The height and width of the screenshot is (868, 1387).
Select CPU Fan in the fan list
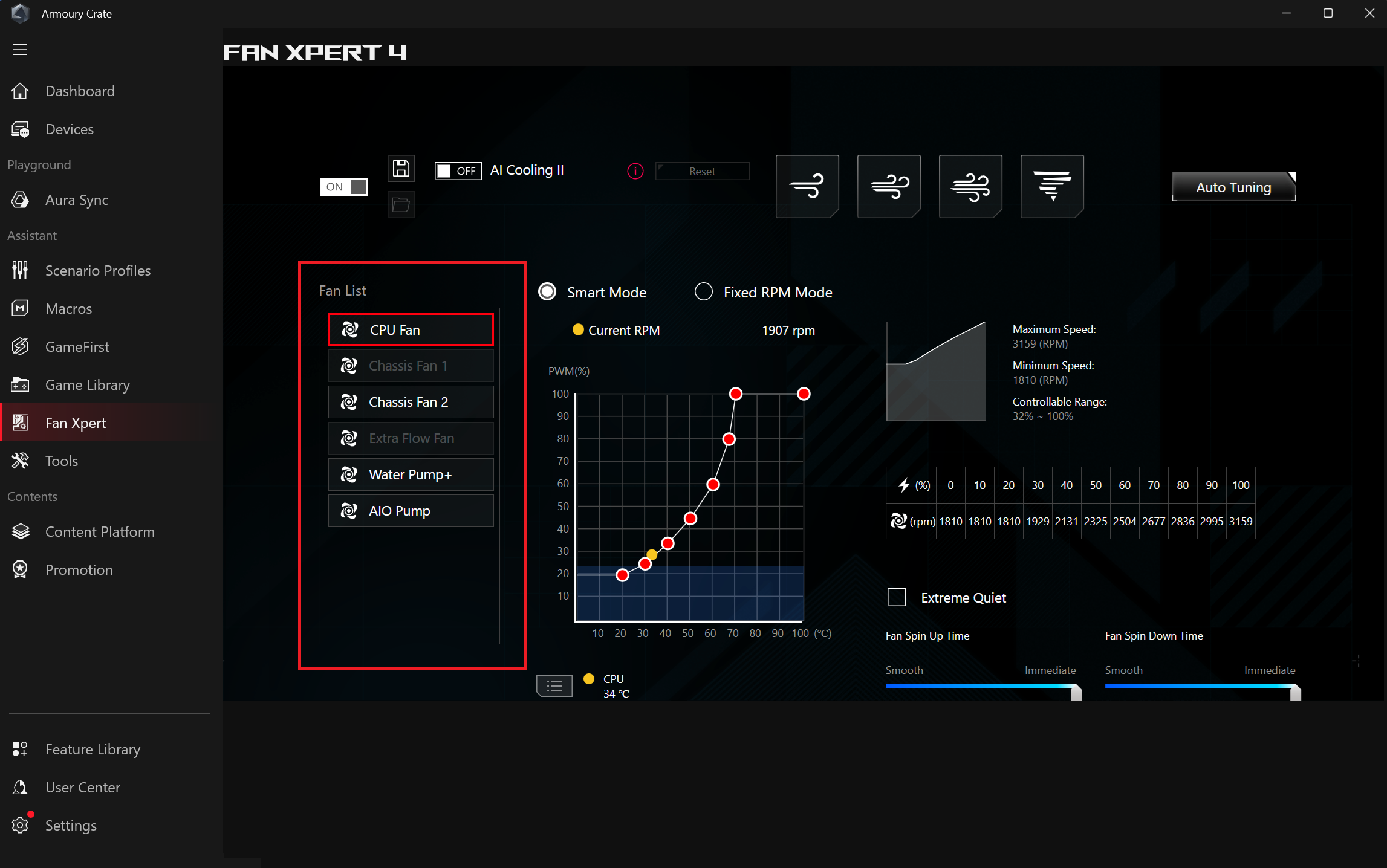coord(411,329)
